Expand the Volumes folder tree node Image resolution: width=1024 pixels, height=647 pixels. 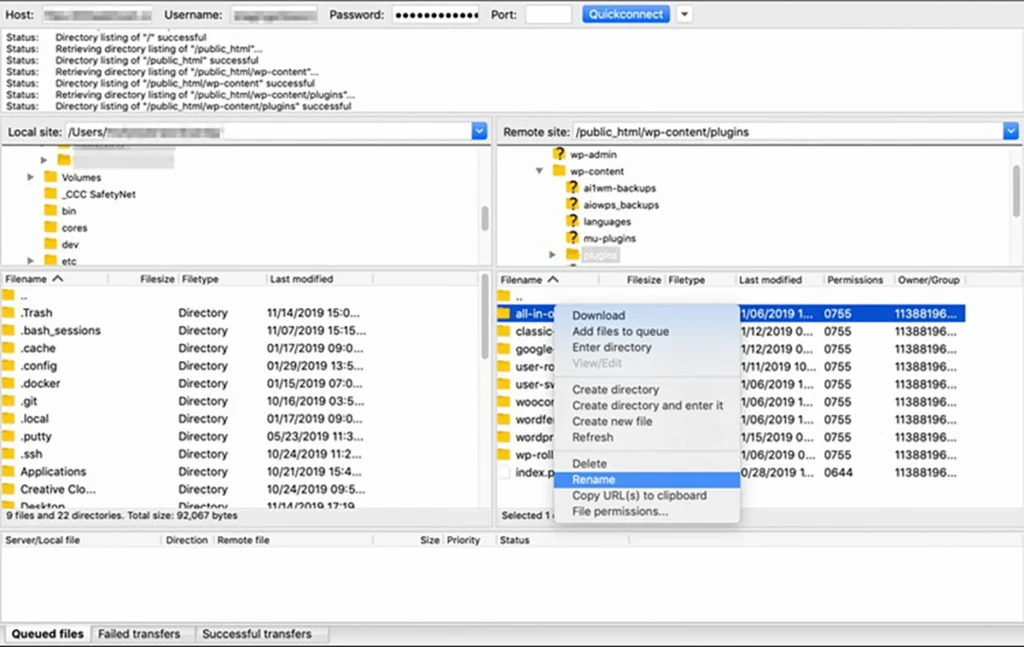click(x=31, y=177)
